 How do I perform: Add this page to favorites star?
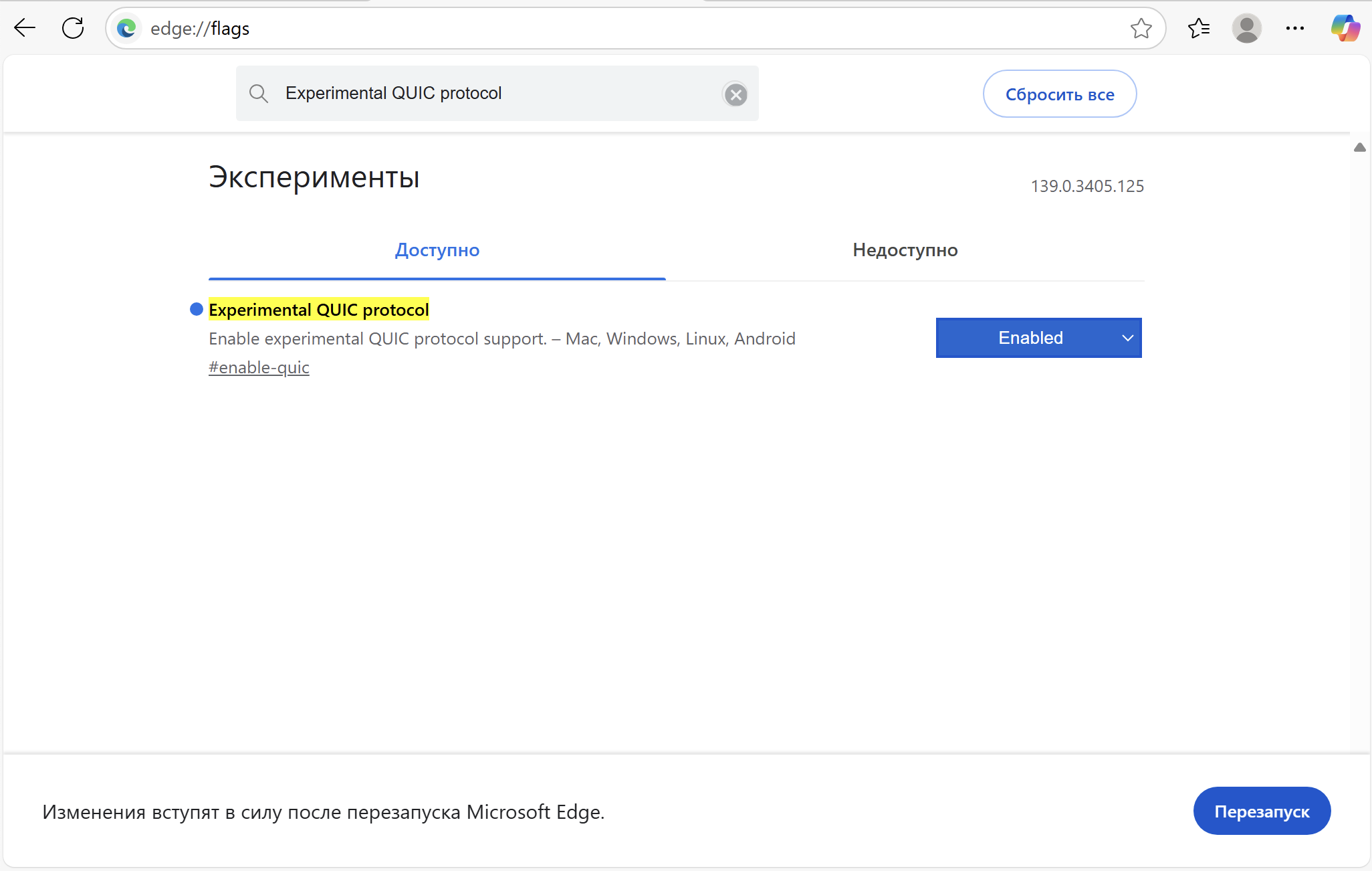(1141, 28)
